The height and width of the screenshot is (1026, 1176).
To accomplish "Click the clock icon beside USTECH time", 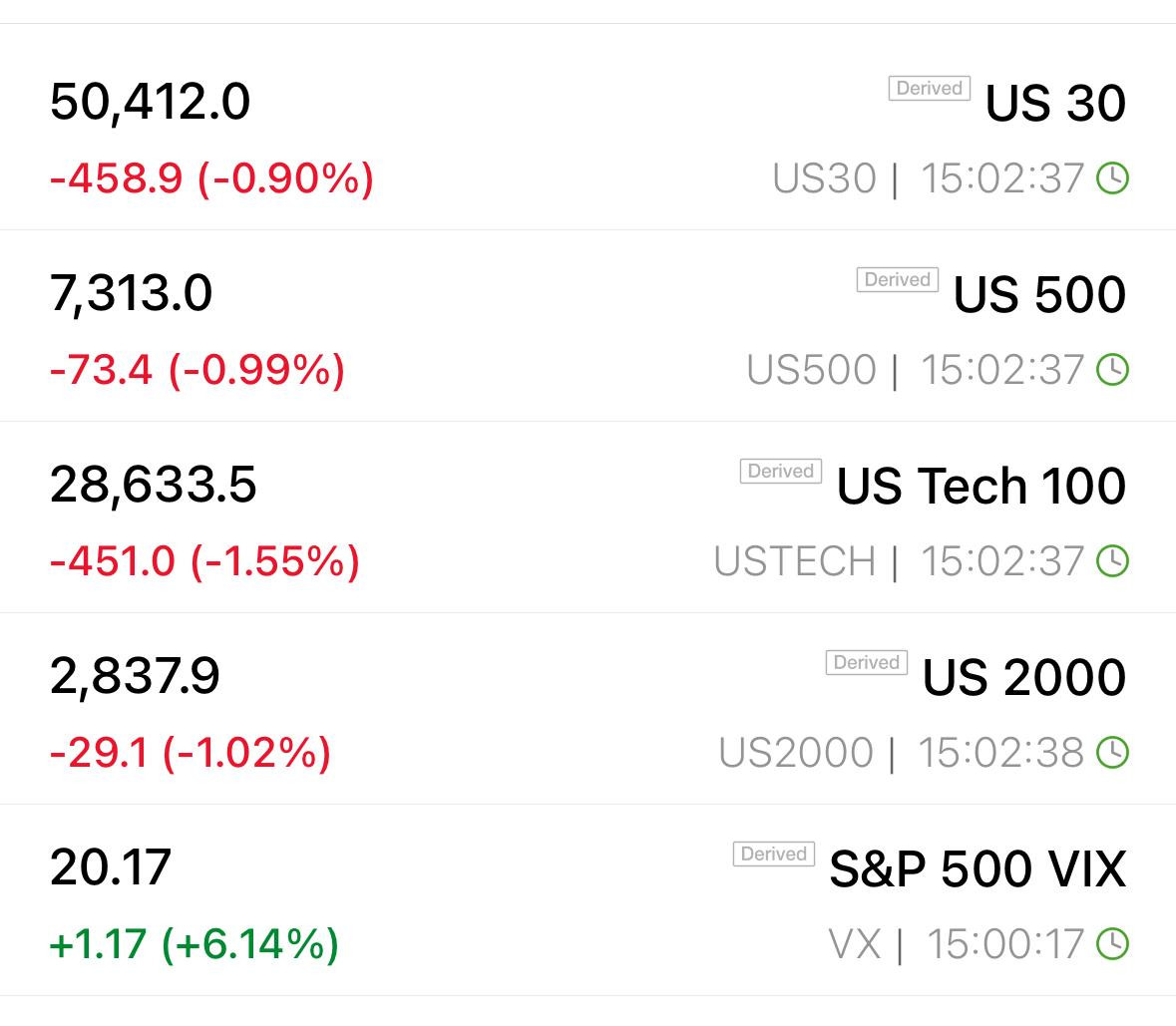I will [1112, 561].
